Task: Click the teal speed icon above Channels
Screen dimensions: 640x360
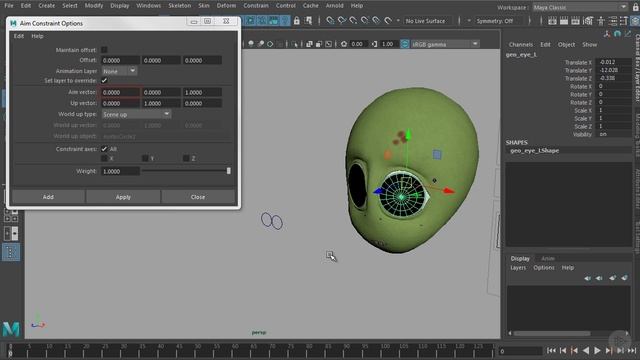Action: (618, 34)
